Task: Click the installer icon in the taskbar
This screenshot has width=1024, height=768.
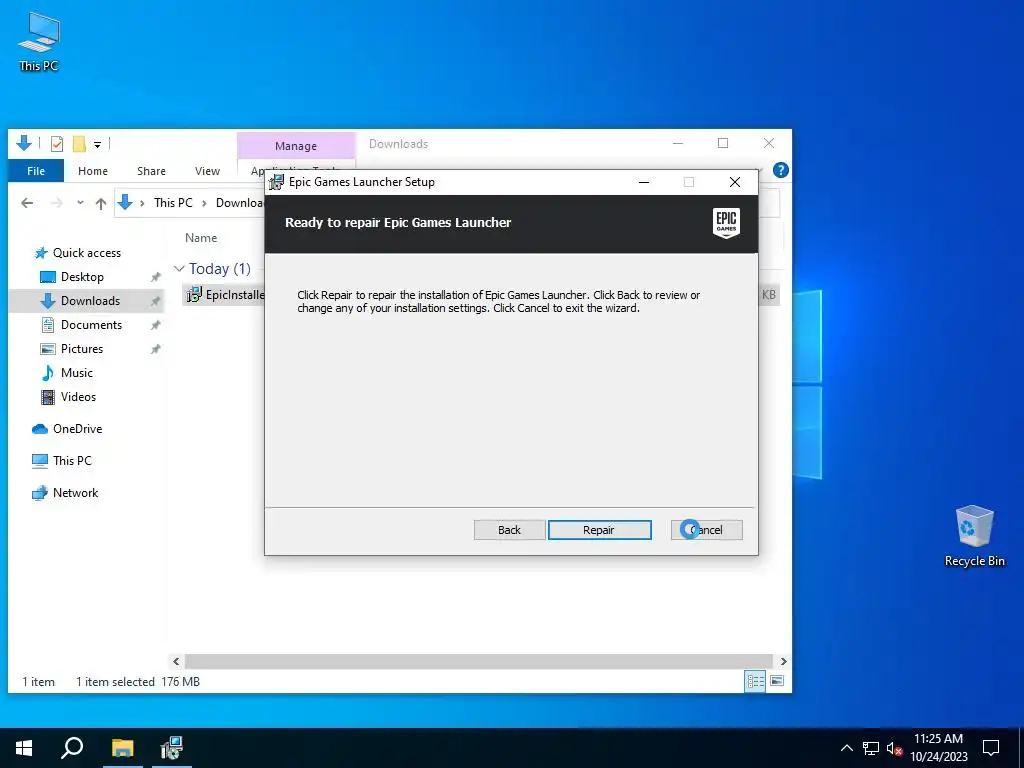Action: (x=172, y=748)
